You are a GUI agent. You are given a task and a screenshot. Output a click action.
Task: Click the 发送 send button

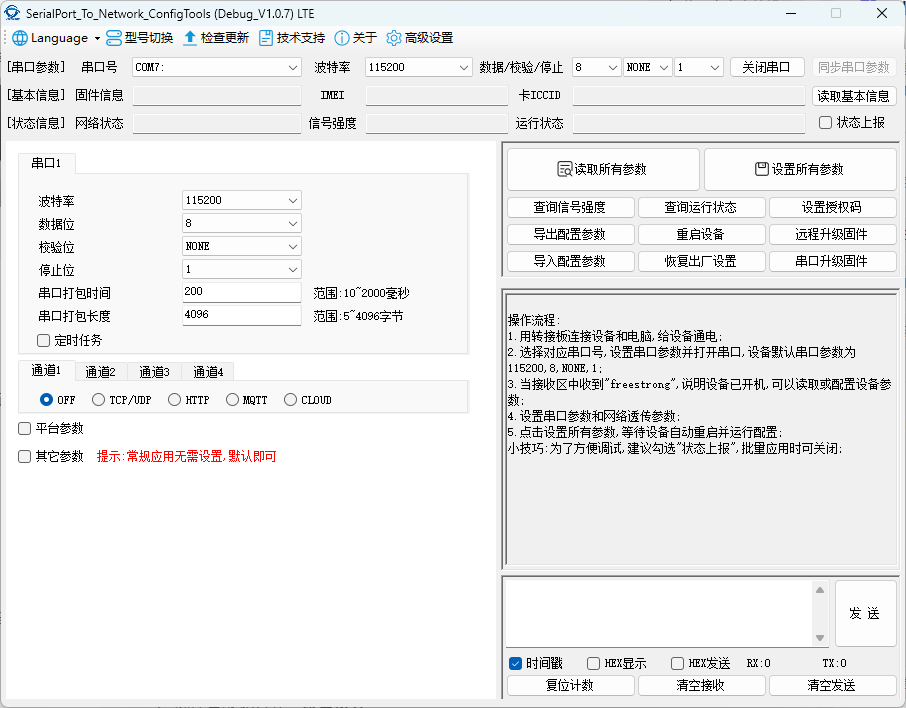[x=865, y=613]
